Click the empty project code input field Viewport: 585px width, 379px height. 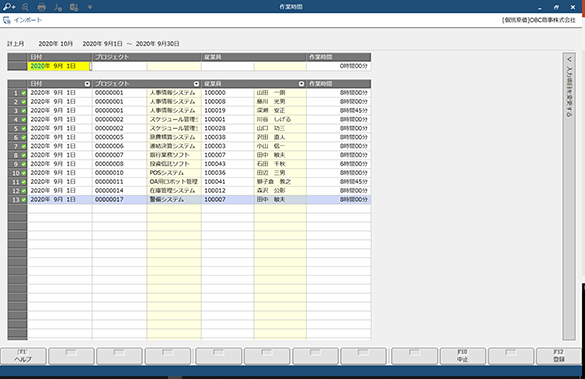pos(119,66)
